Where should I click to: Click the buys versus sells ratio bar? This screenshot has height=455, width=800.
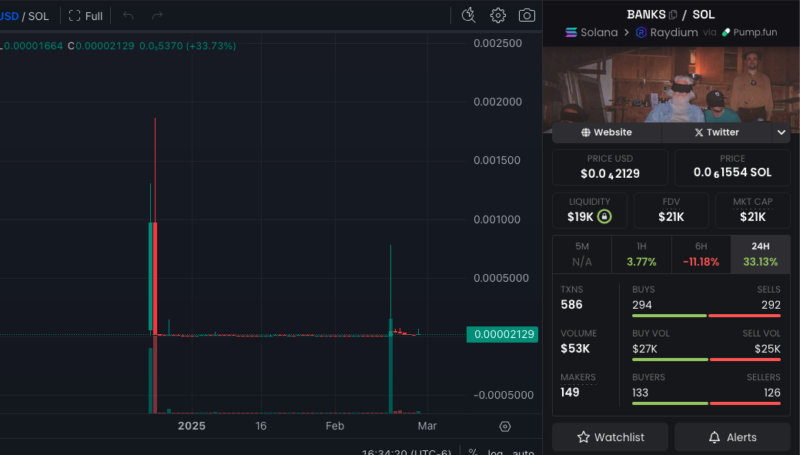706,316
